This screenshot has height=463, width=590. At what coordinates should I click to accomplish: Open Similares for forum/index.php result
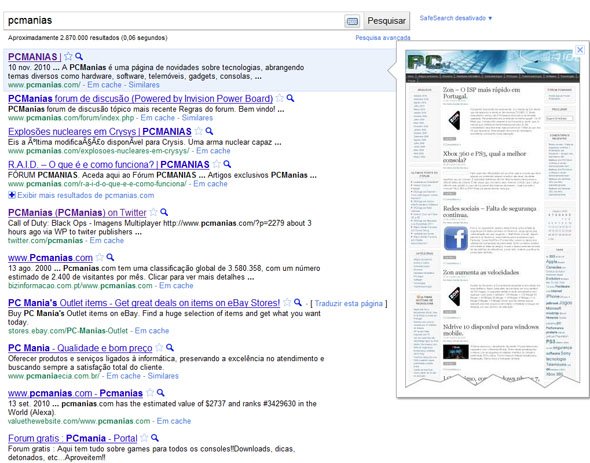pos(197,118)
